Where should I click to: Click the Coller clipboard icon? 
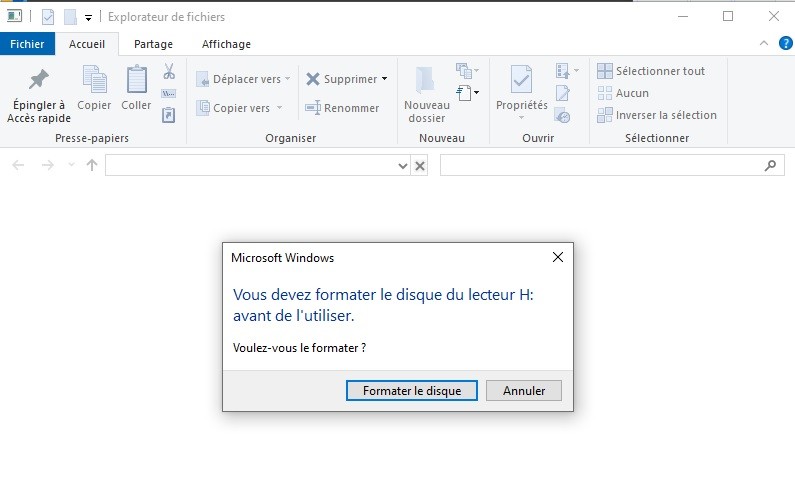pos(136,80)
